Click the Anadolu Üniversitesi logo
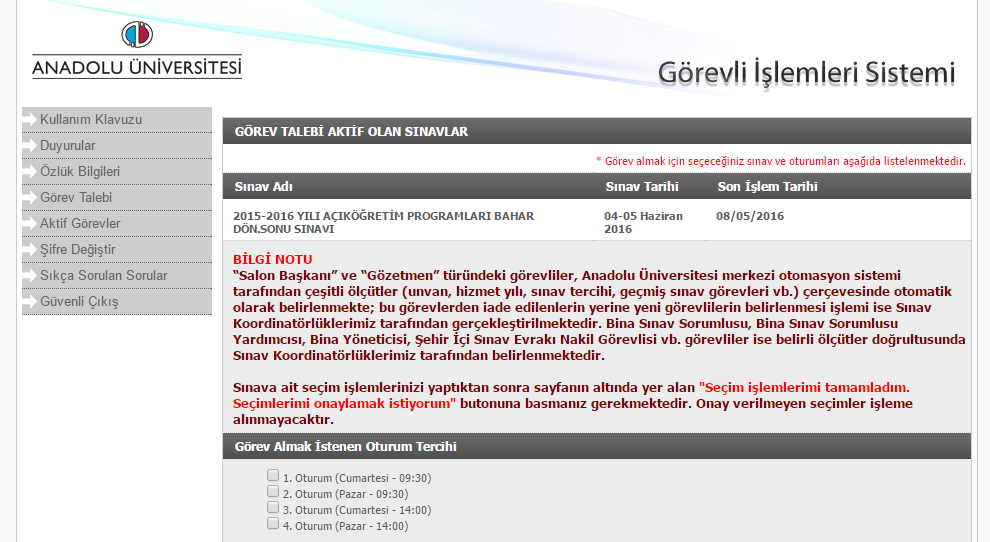Screen dimensions: 990x542 coord(137,50)
